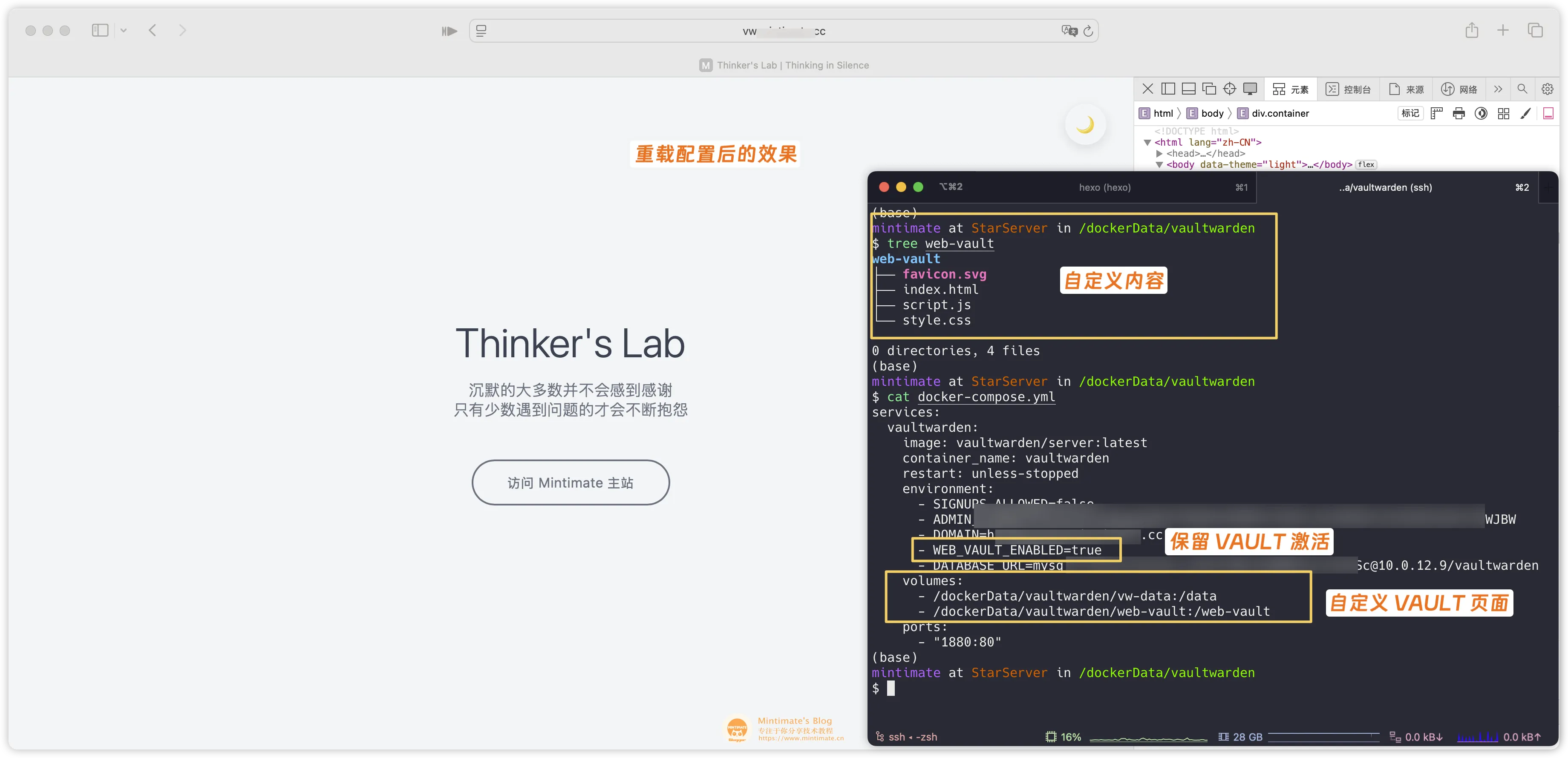Open the Safari Share menu
The width and height of the screenshot is (1568, 758).
coord(1471,30)
